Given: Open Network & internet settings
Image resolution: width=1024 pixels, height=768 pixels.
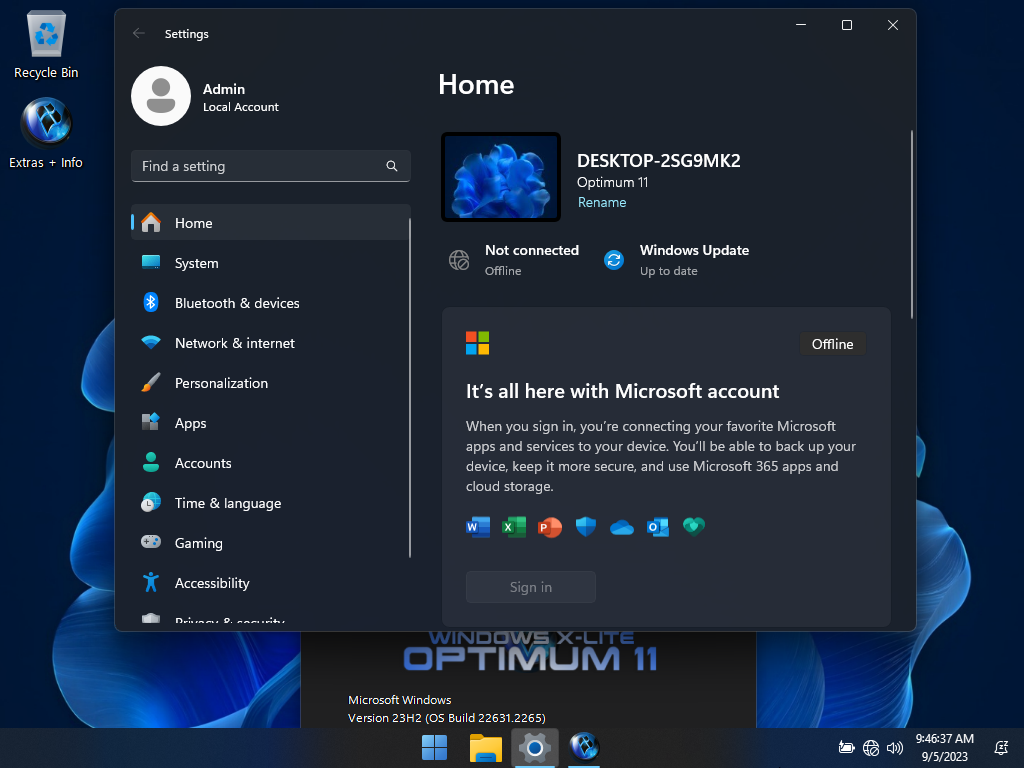Looking at the screenshot, I should coord(234,343).
